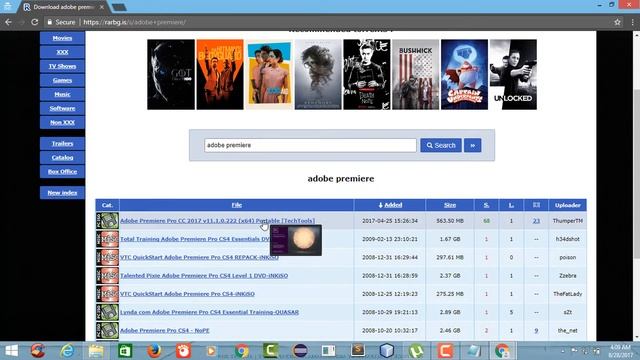
Task: Bookmark this page with the star icon
Action: pyautogui.click(x=617, y=22)
